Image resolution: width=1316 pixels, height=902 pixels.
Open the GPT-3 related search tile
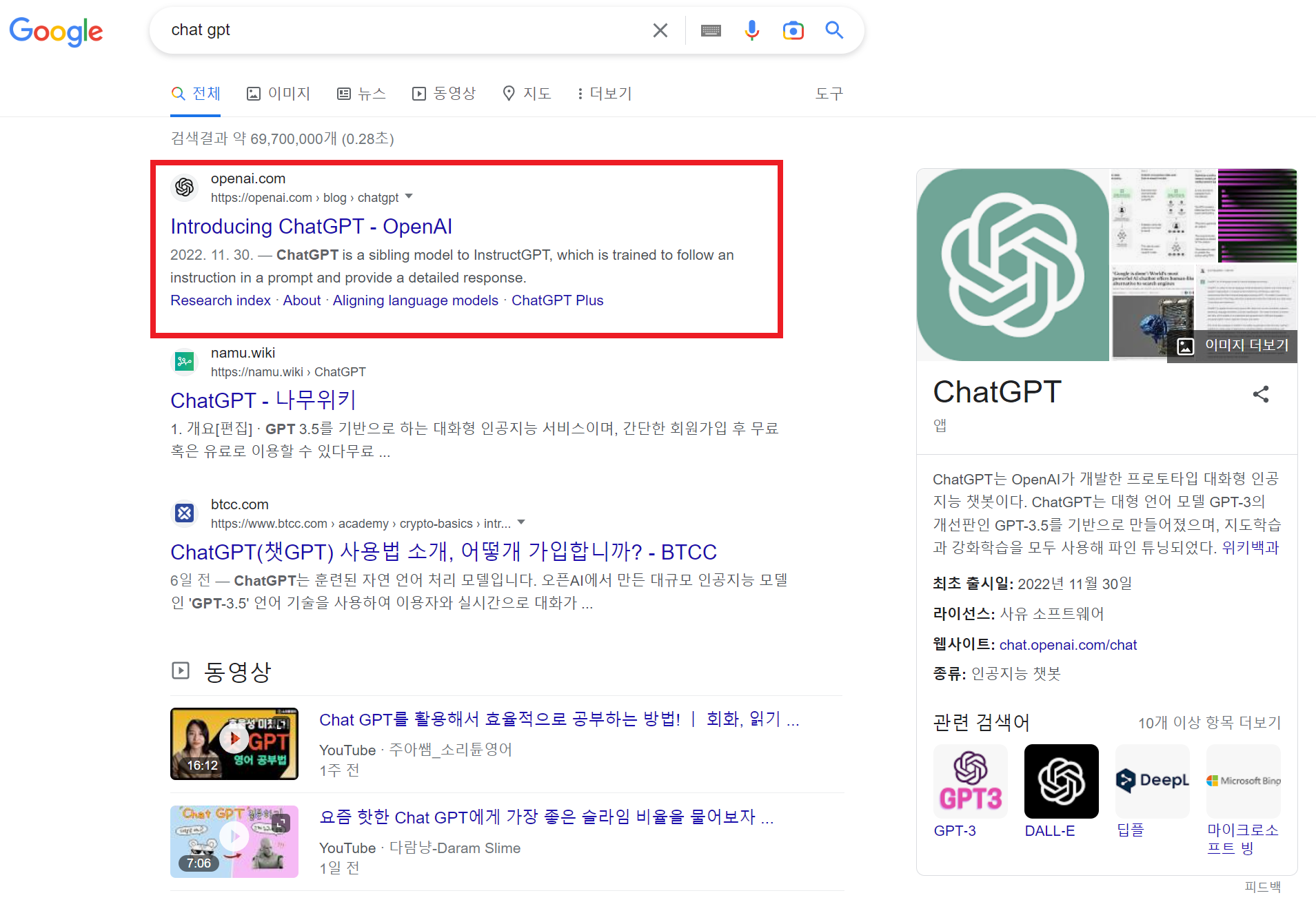point(970,791)
